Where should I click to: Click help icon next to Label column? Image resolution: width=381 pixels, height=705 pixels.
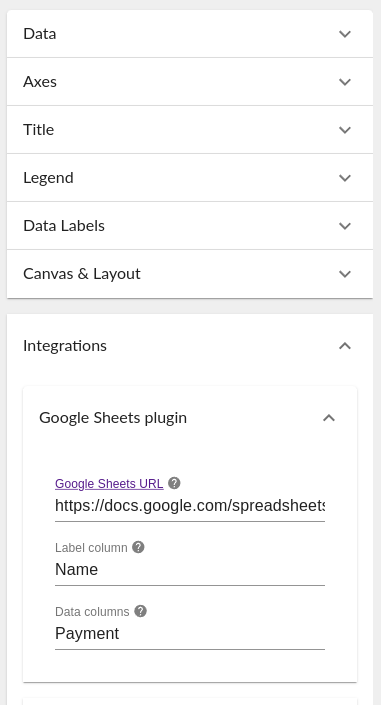pos(139,547)
